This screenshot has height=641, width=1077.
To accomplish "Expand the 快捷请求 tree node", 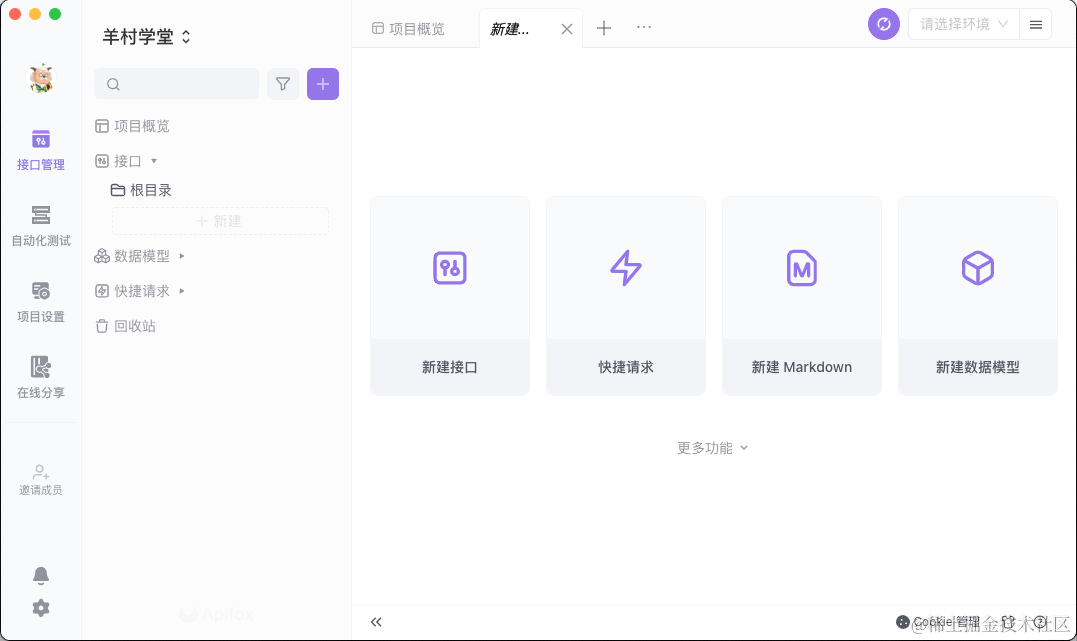I will pyautogui.click(x=182, y=291).
